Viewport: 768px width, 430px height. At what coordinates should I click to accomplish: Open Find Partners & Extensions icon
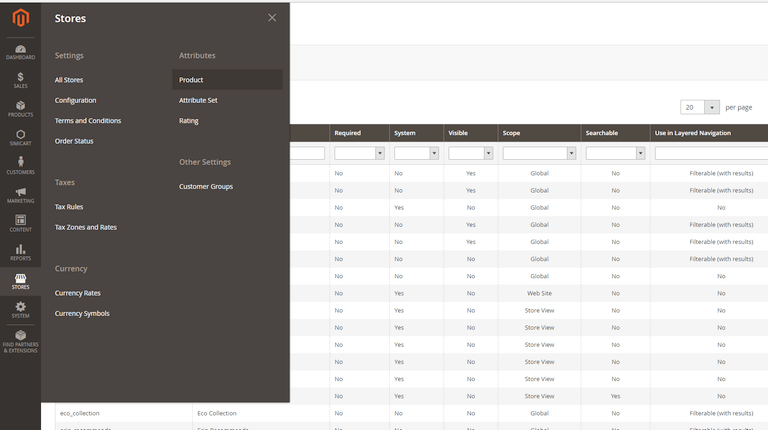pos(21,341)
